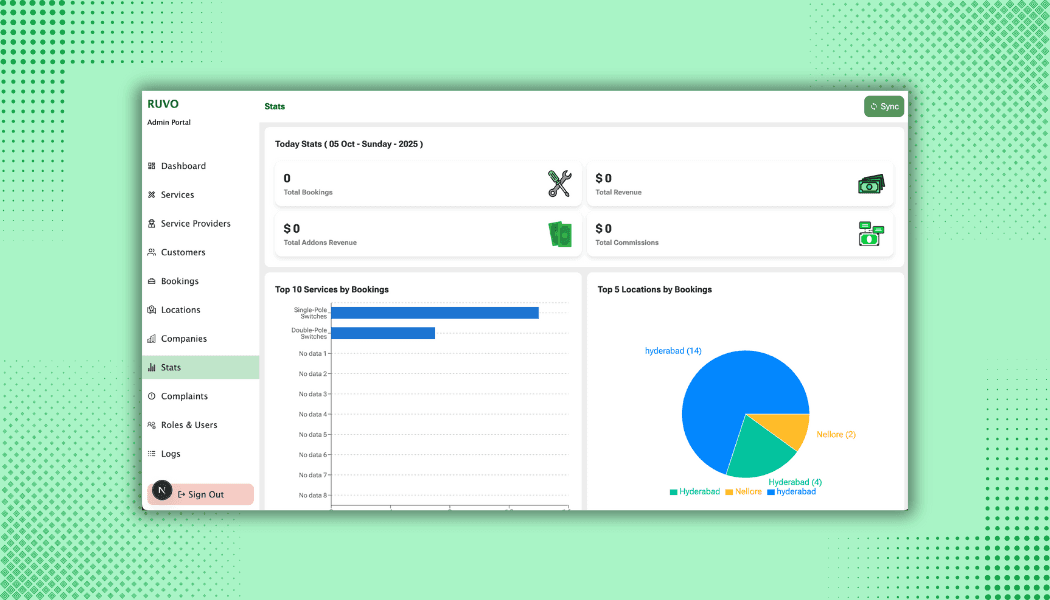
Task: Click the wrench tools Total Bookings icon
Action: coord(559,184)
